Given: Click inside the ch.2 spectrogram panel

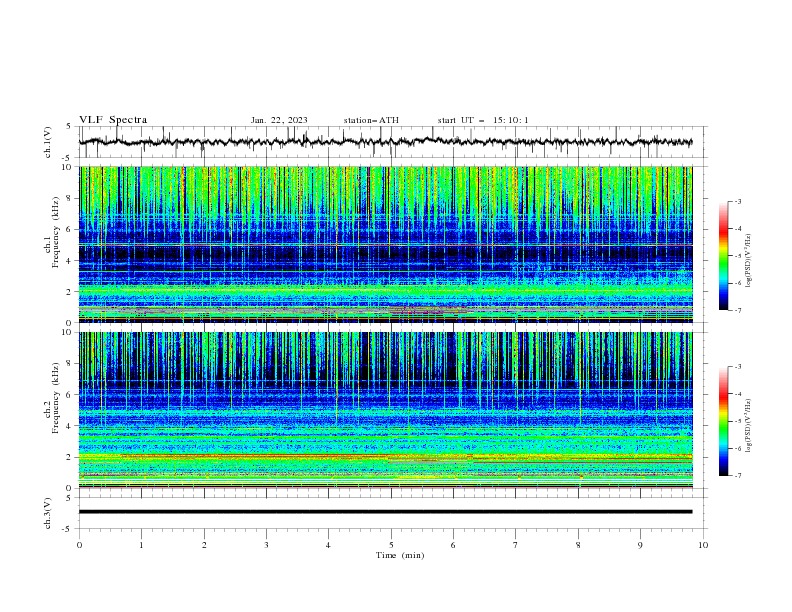Looking at the screenshot, I should pos(386,410).
